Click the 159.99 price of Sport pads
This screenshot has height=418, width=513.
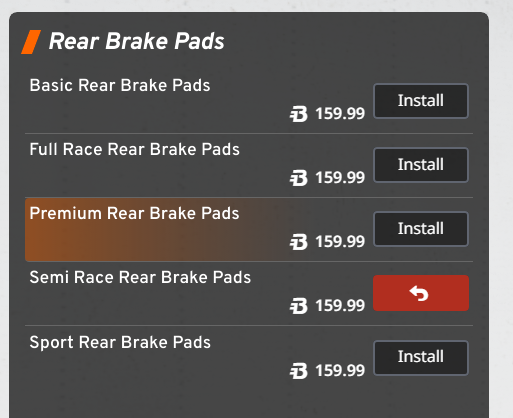(340, 371)
